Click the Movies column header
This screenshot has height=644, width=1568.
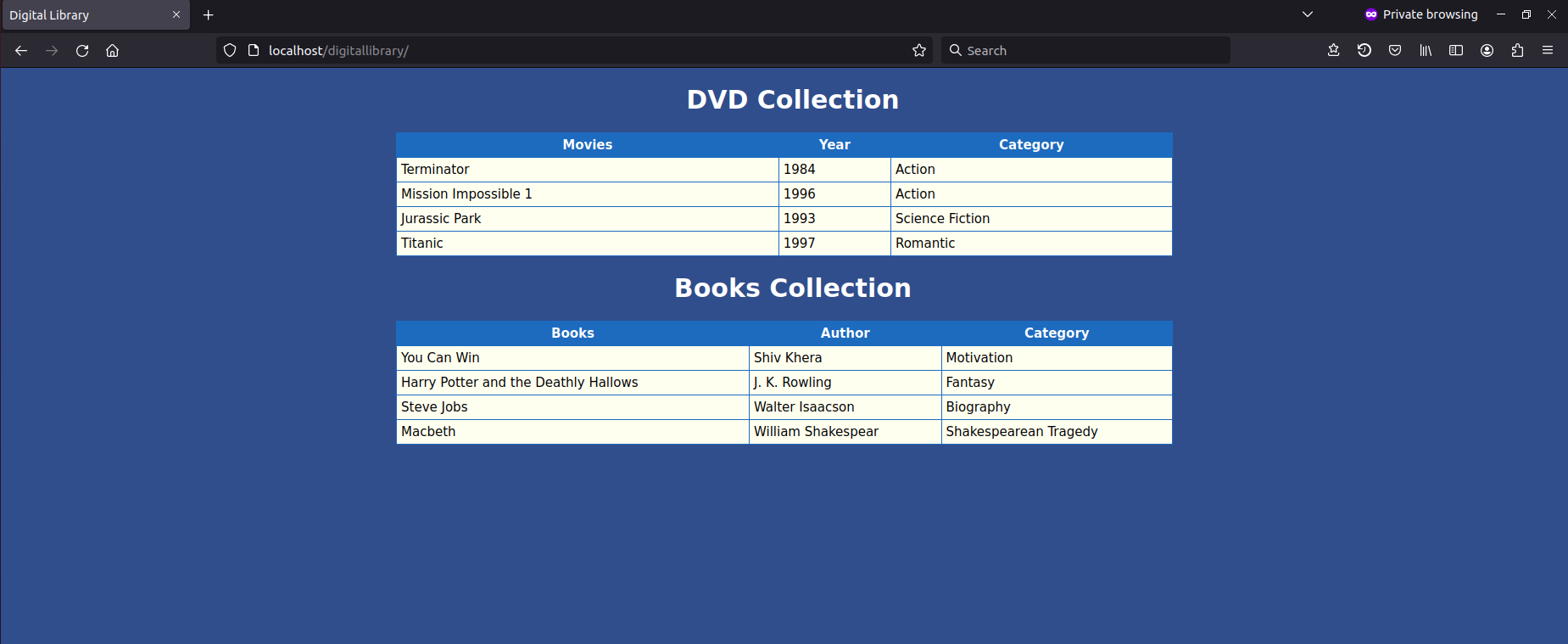tap(588, 145)
